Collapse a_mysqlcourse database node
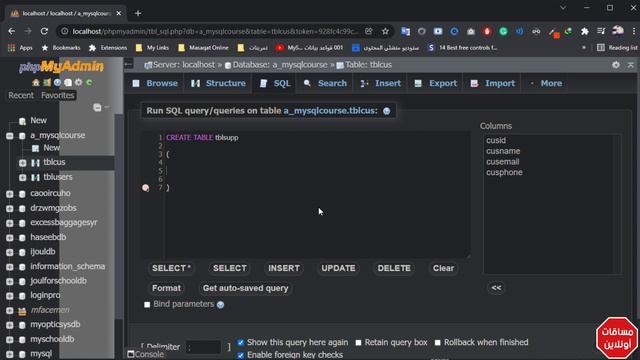This screenshot has width=640, height=360. click(x=10, y=136)
